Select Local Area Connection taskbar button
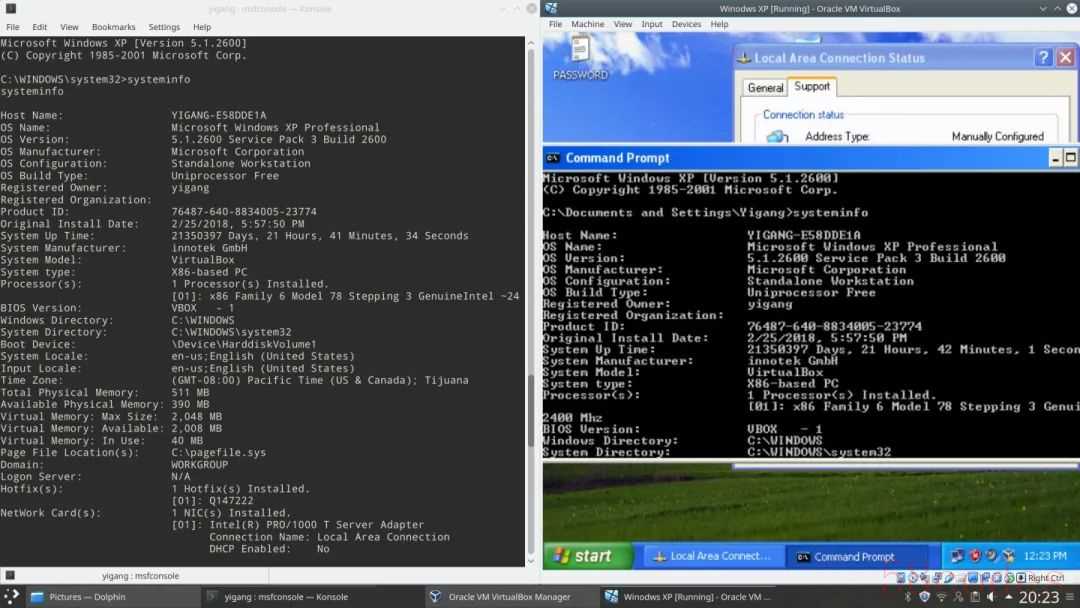Image resolution: width=1080 pixels, height=608 pixels. [x=714, y=556]
